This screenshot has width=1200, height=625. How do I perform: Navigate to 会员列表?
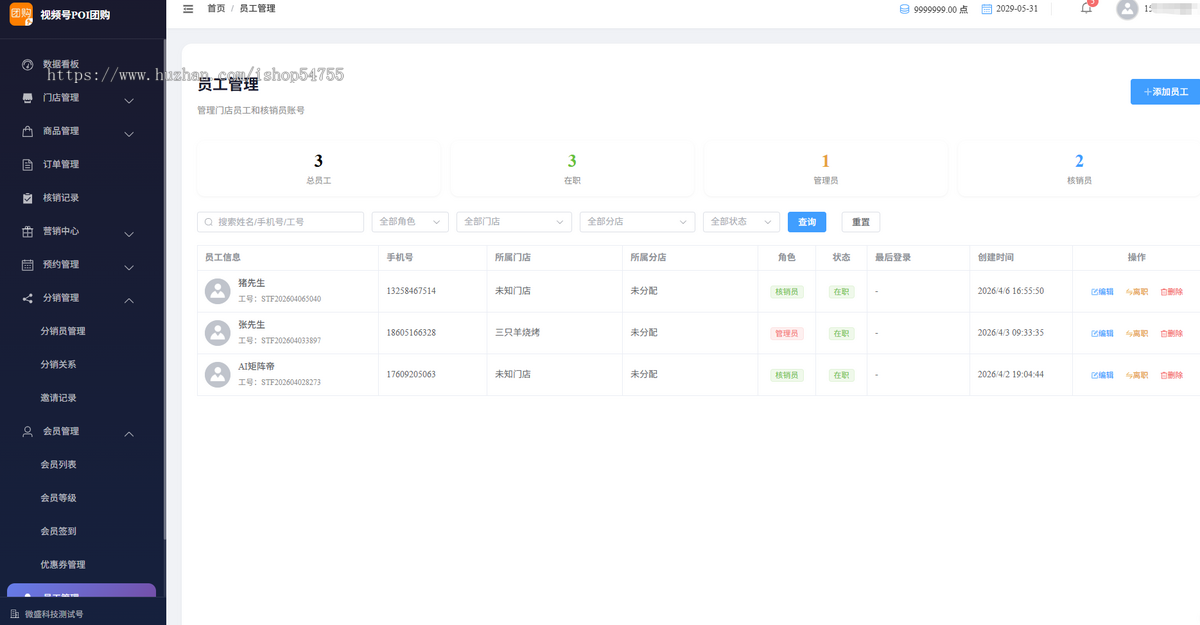[x=58, y=464]
